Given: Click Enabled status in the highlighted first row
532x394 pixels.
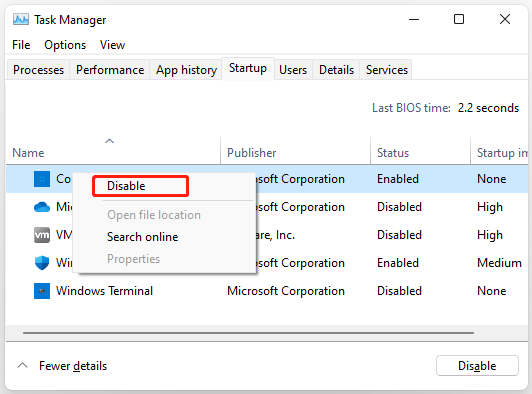Looking at the screenshot, I should pyautogui.click(x=398, y=179).
